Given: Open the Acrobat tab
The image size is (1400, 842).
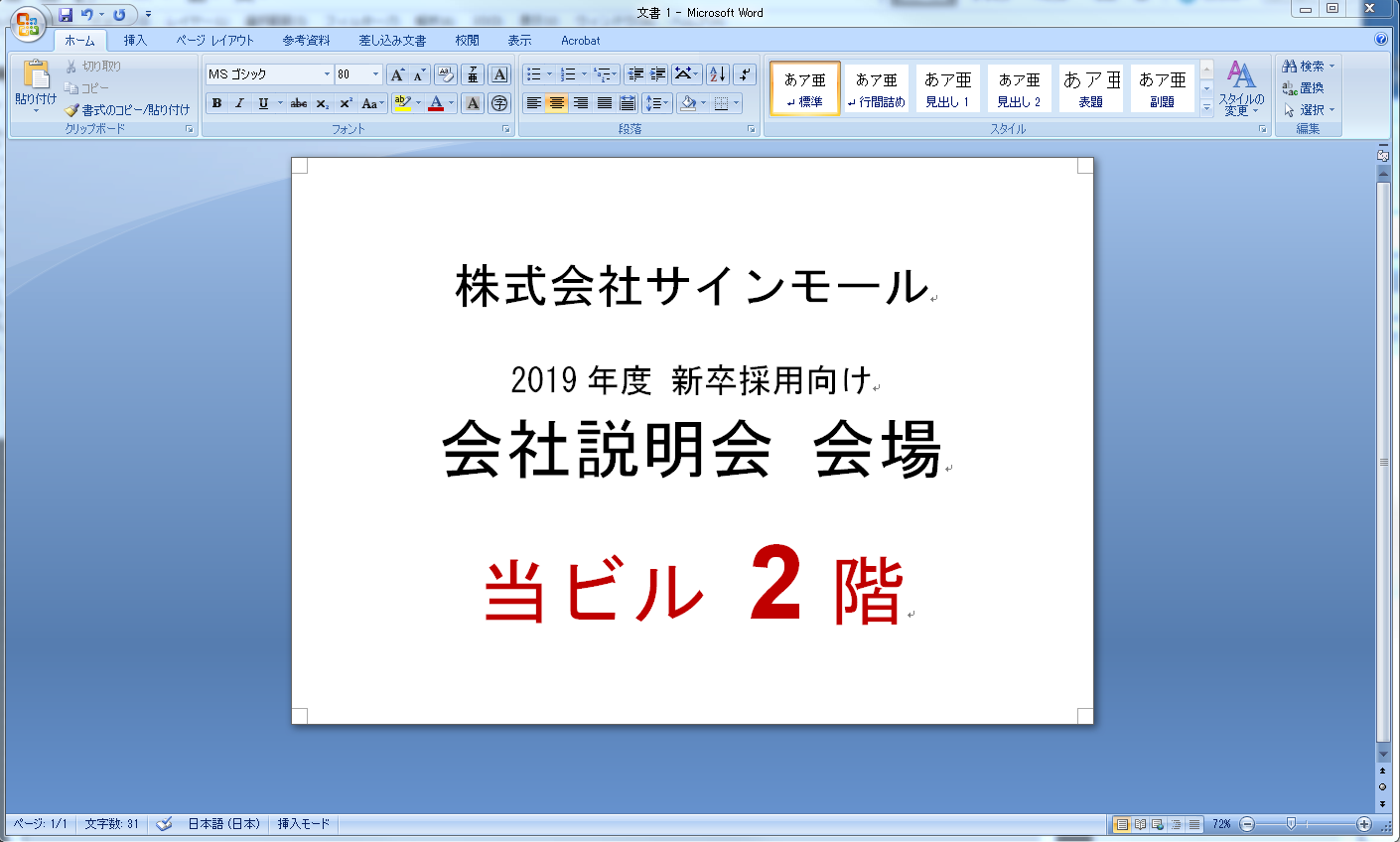Looking at the screenshot, I should tap(581, 41).
